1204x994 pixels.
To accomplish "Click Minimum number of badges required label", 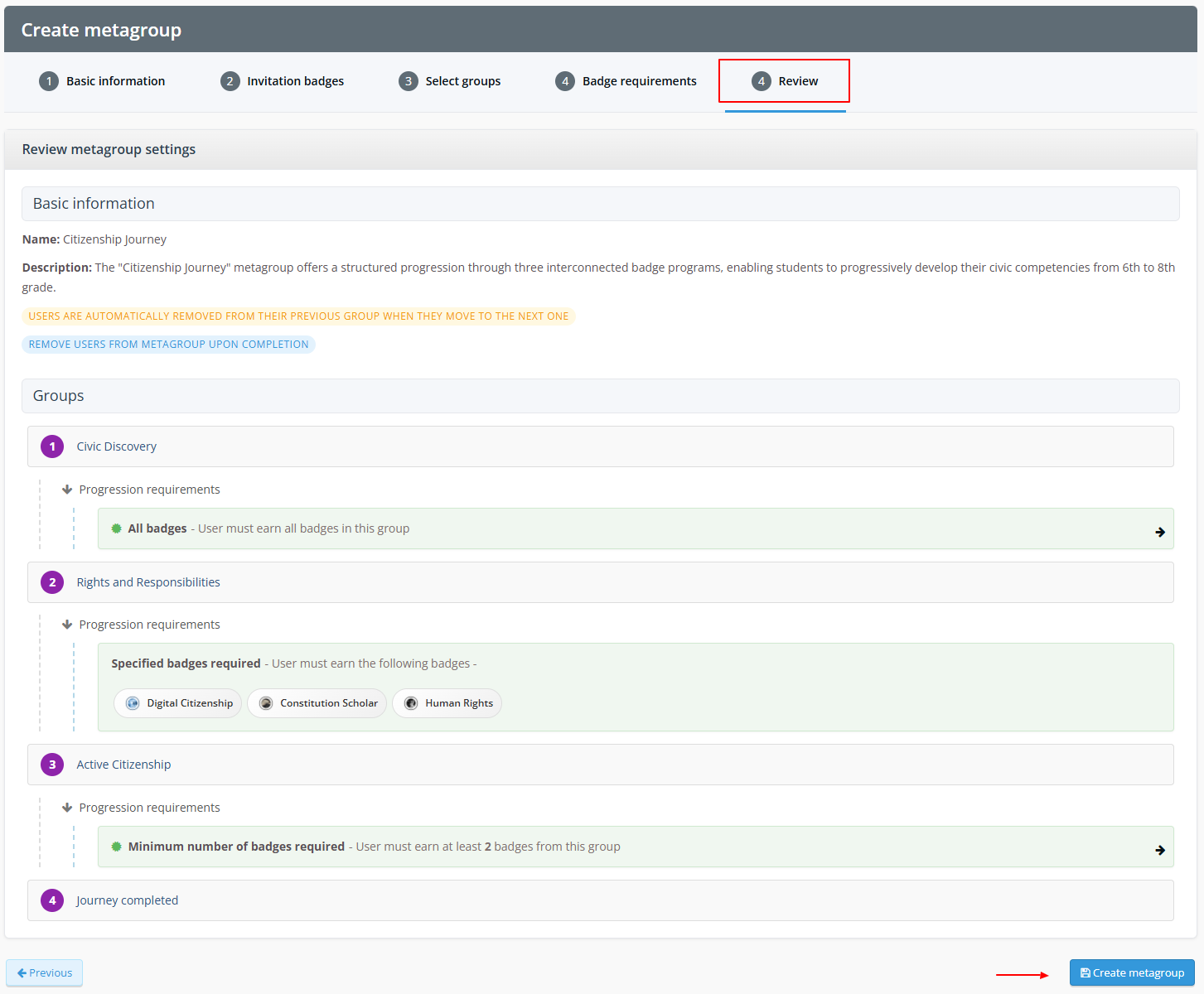I will [236, 847].
